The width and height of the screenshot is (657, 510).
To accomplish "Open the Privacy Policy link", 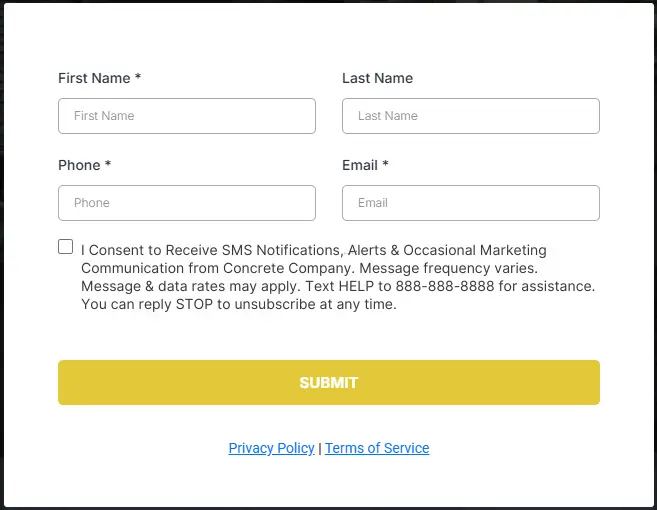I will pyautogui.click(x=271, y=448).
